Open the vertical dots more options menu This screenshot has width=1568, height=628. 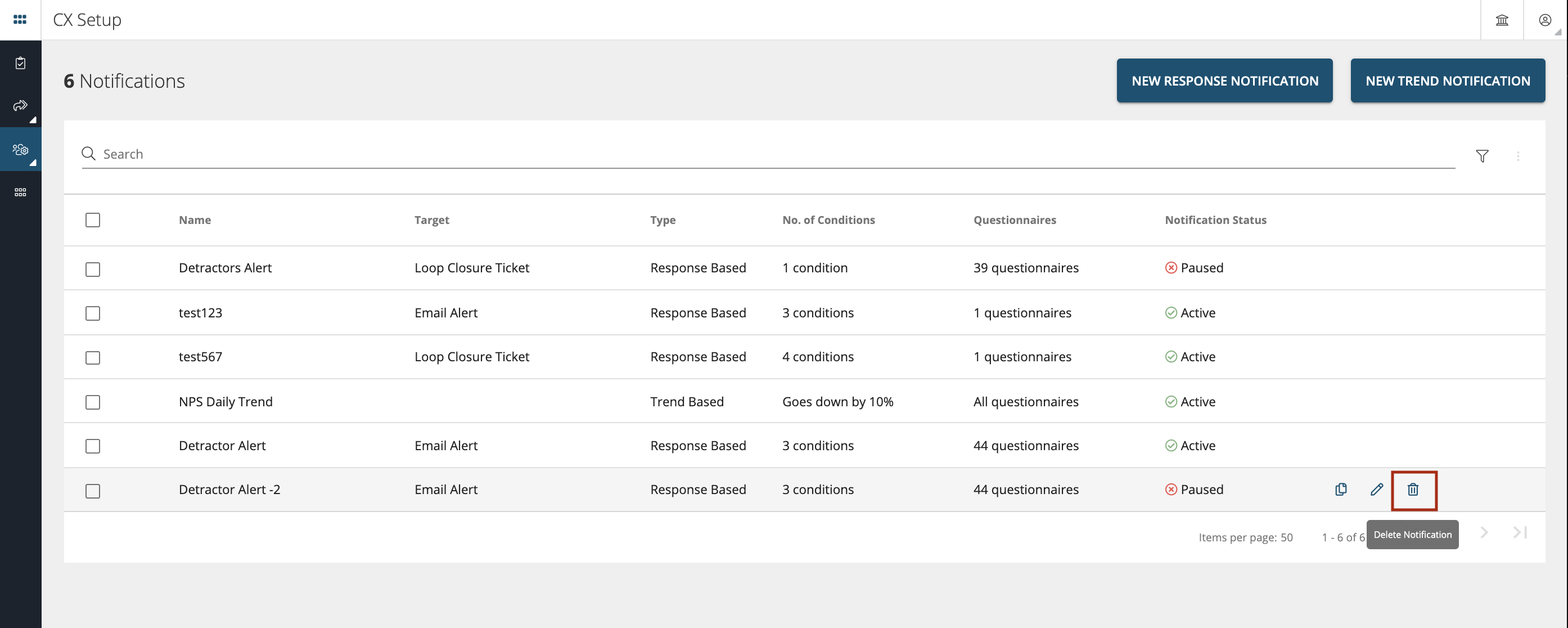pyautogui.click(x=1518, y=156)
